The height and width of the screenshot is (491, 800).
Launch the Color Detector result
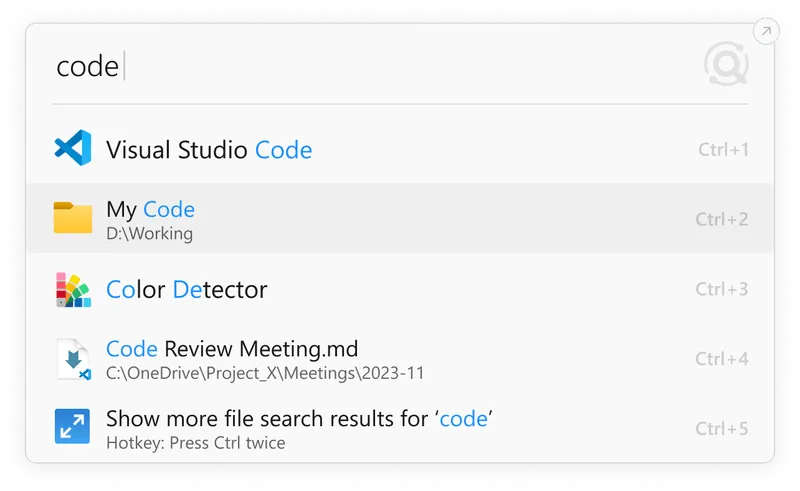coord(400,289)
